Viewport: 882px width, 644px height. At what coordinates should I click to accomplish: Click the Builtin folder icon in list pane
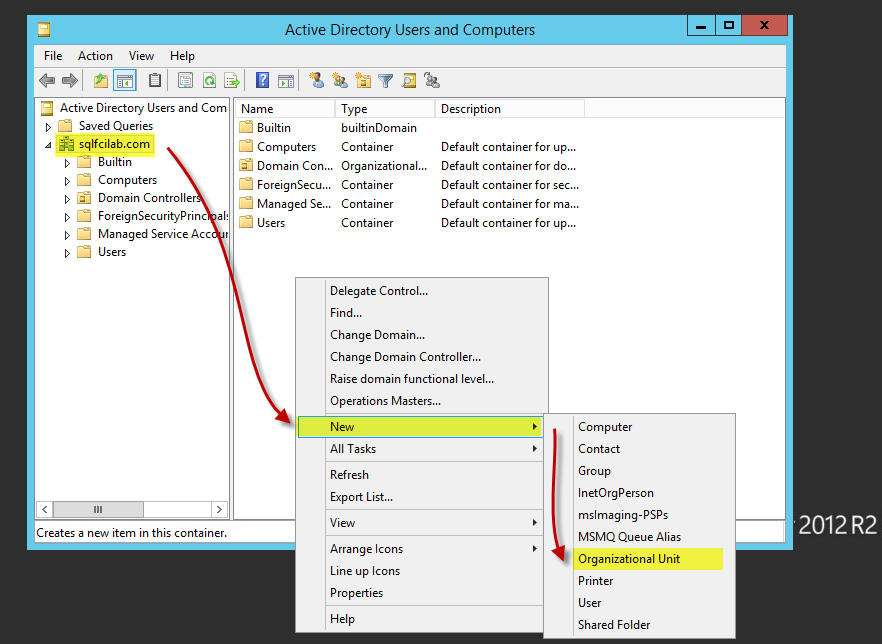(246, 127)
